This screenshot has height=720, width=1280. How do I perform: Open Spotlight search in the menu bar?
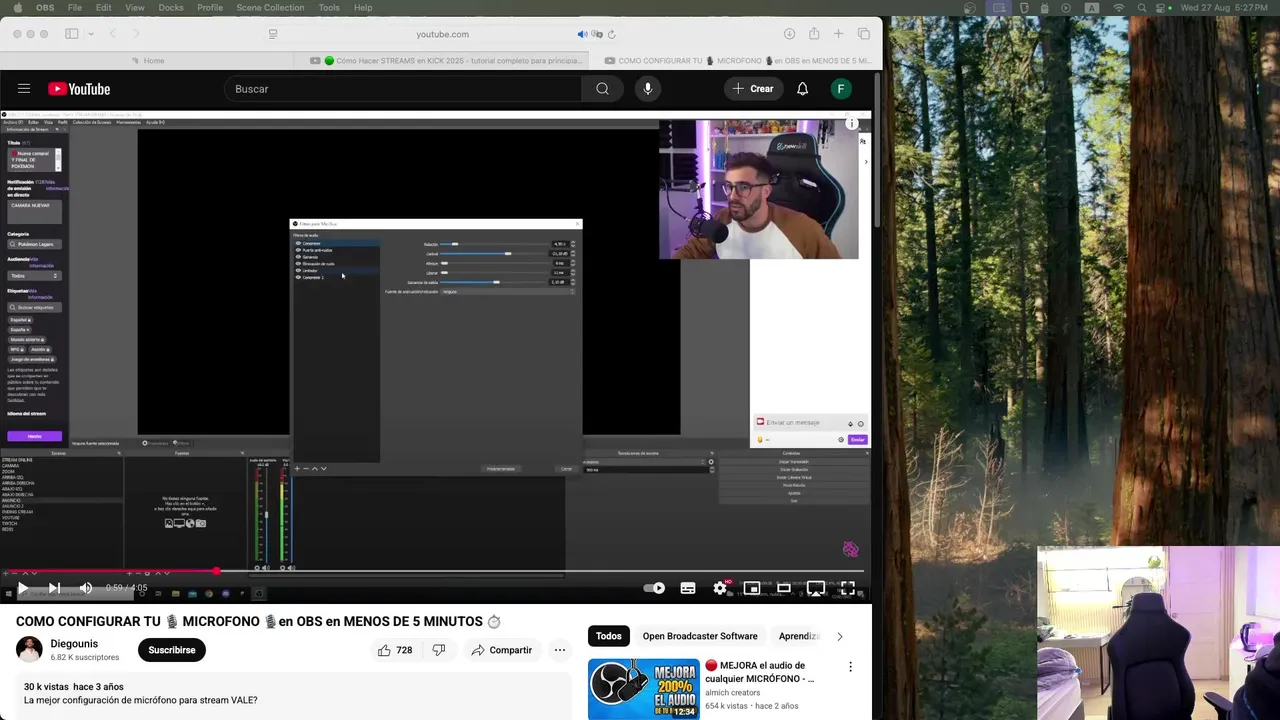[x=1143, y=7]
